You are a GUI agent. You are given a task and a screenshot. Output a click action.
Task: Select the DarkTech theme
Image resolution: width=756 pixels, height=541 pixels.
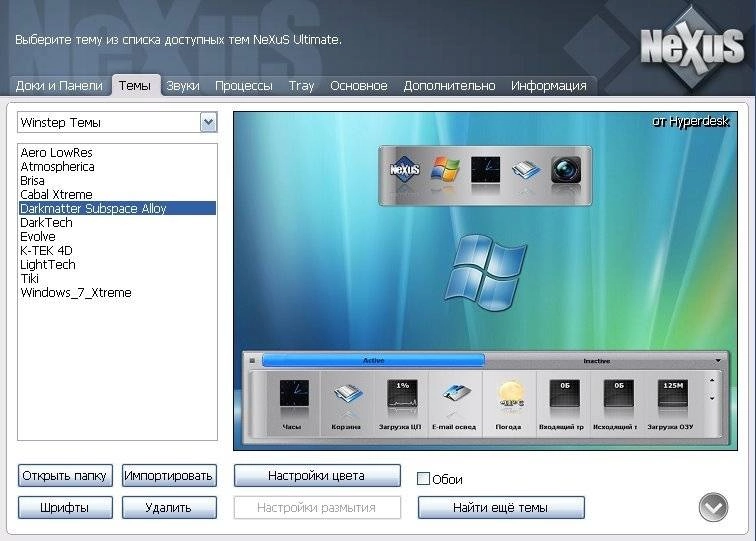[117, 222]
